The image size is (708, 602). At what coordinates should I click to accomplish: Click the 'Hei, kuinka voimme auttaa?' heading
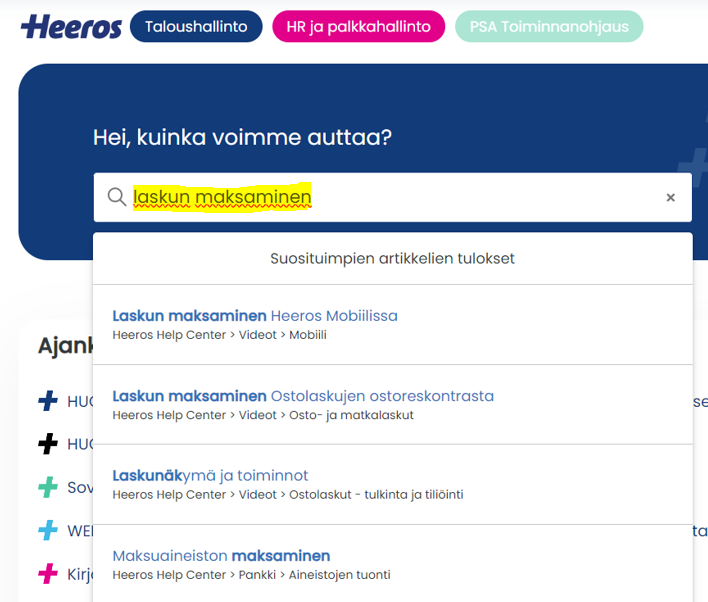[x=242, y=137]
